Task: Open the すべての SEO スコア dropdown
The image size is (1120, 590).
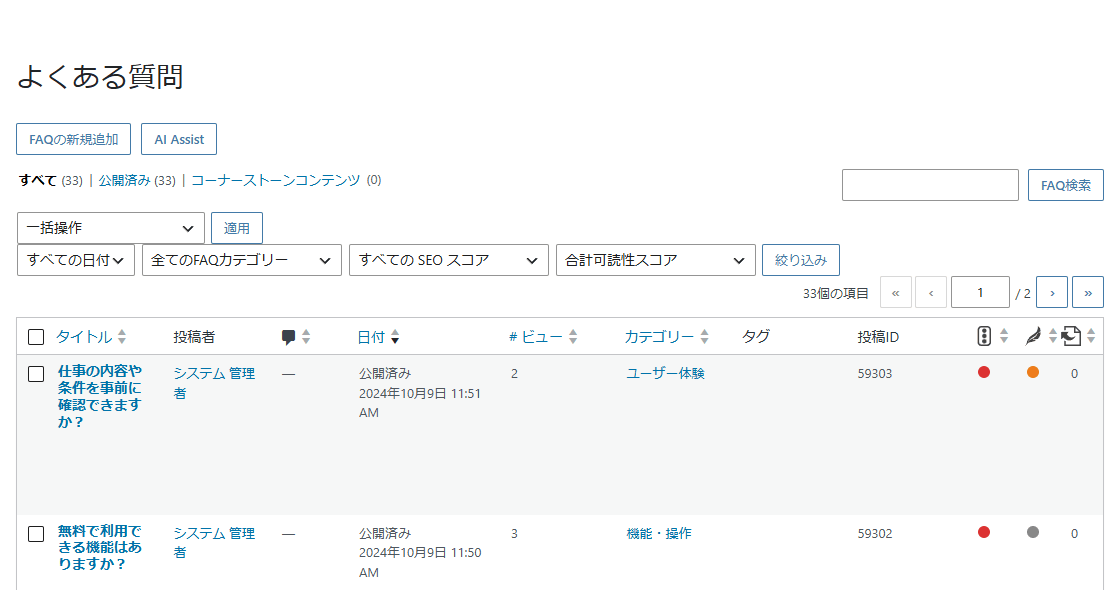Action: [x=449, y=260]
